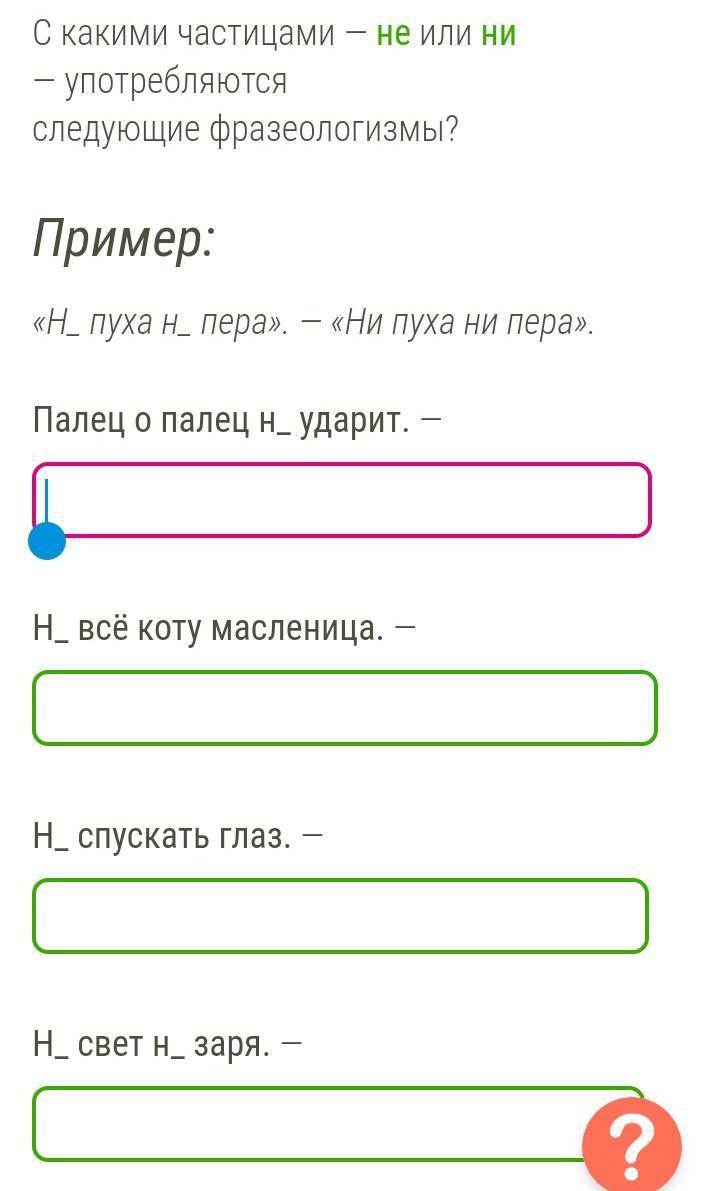720x1191 pixels.
Task: Click the answer field under 'коту масленица'
Action: tap(345, 708)
